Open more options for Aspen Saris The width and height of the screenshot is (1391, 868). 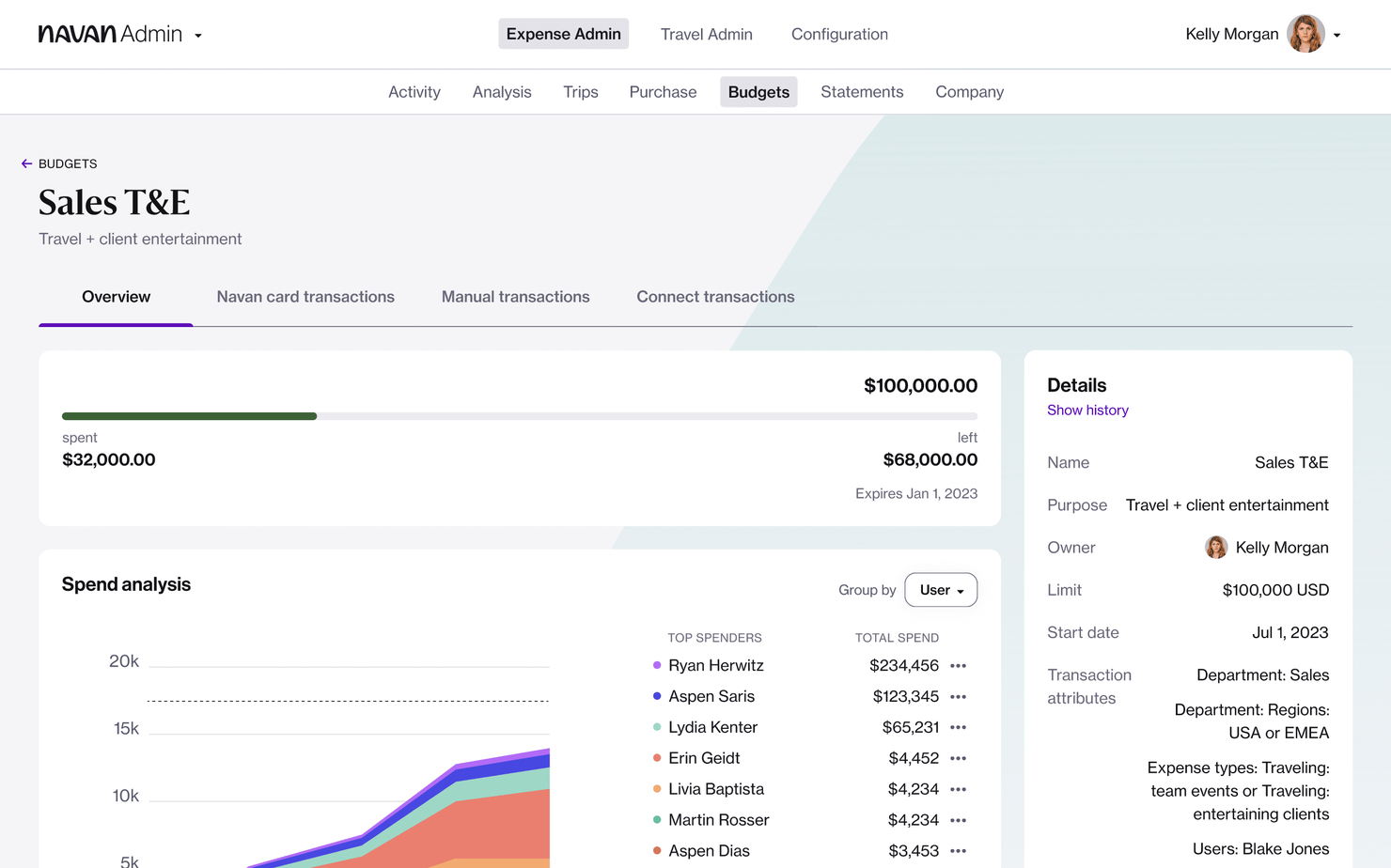click(x=958, y=697)
